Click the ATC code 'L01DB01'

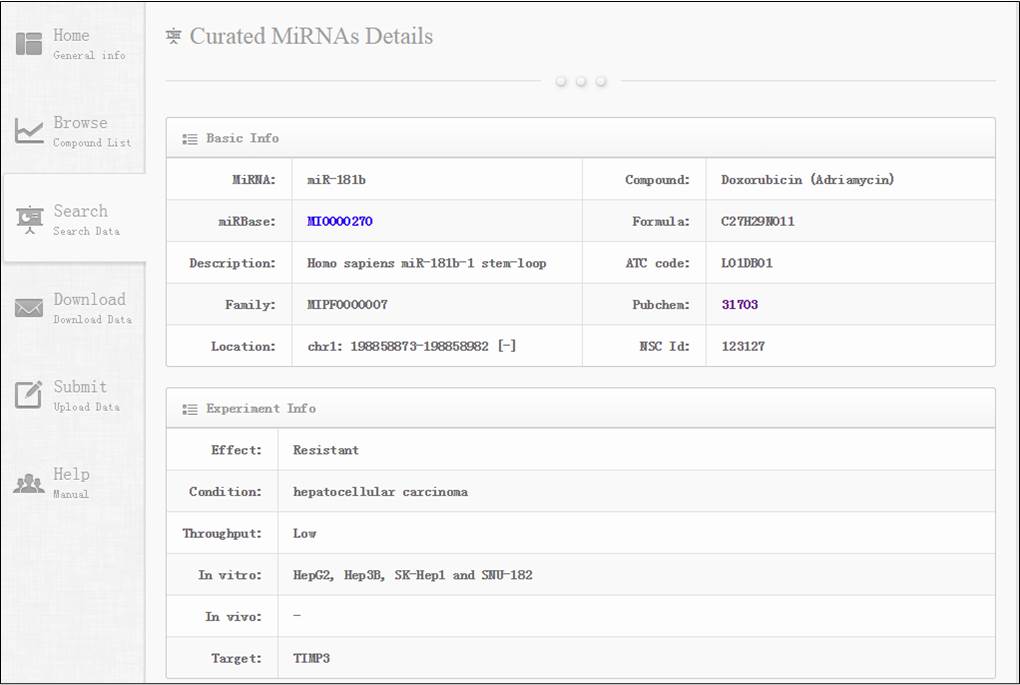(x=746, y=263)
